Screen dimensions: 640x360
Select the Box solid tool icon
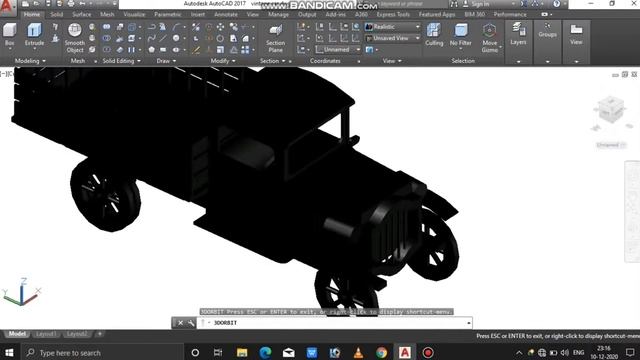[9, 30]
